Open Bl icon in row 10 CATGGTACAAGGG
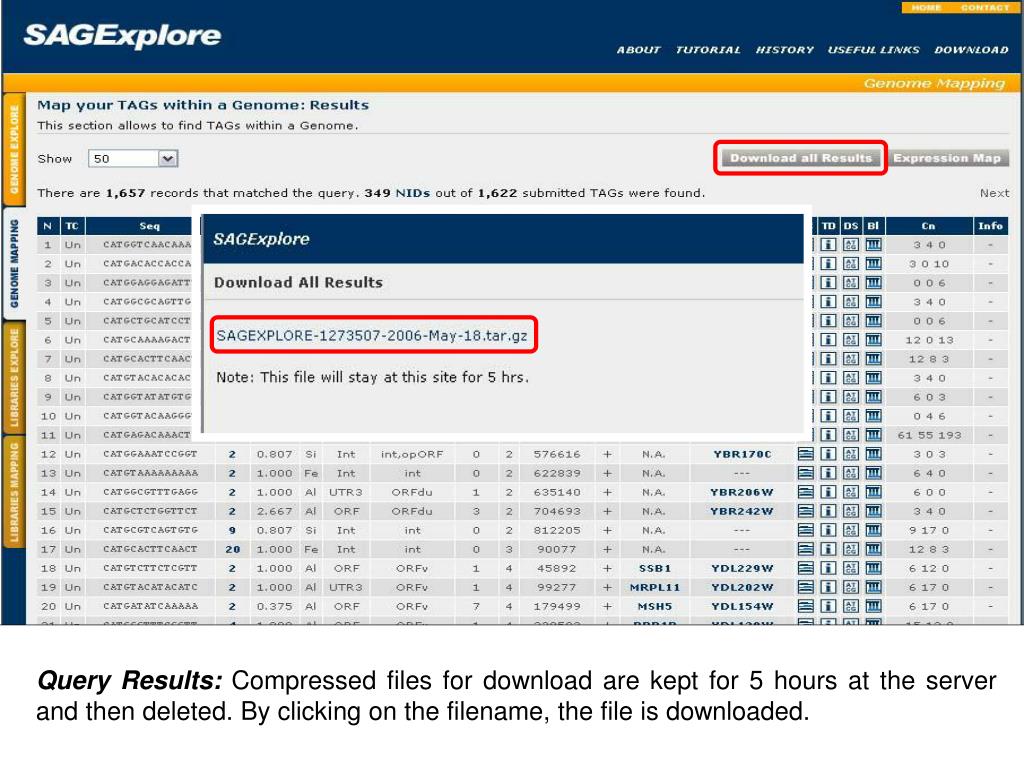Viewport: 1024px width, 768px height. click(873, 415)
